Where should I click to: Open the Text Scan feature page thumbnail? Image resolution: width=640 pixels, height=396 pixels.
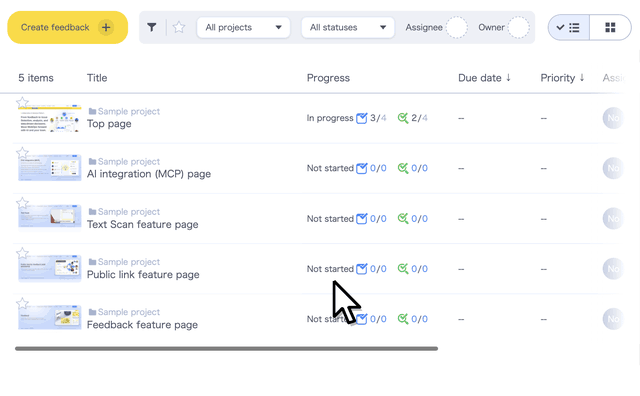(x=49, y=218)
